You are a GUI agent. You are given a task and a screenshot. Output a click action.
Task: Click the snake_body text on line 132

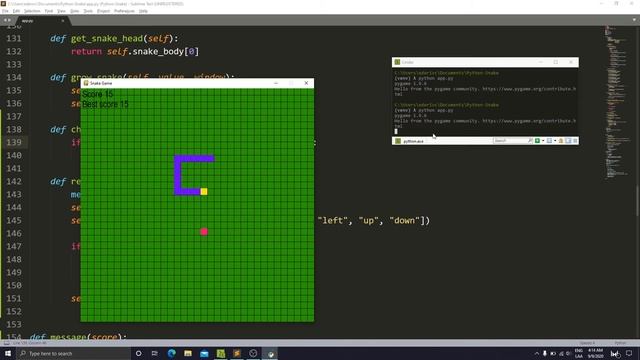coord(158,51)
